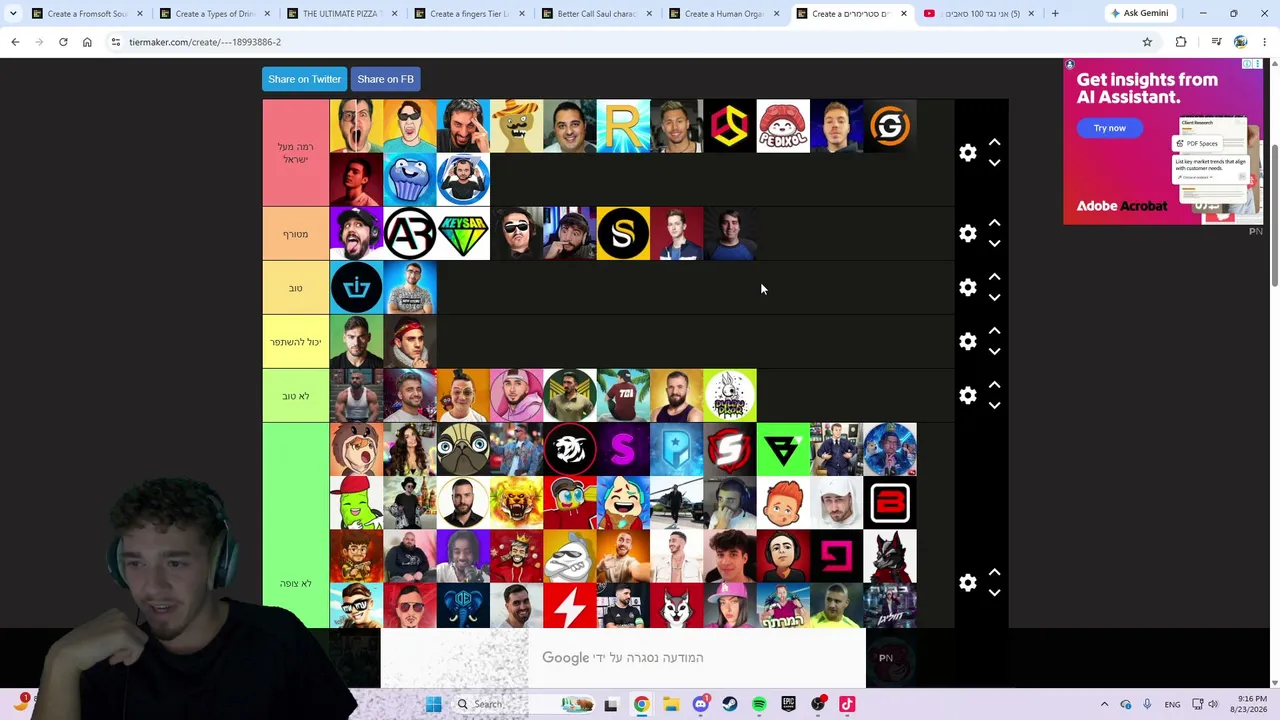Select the purple S logo thumbnail

623,449
